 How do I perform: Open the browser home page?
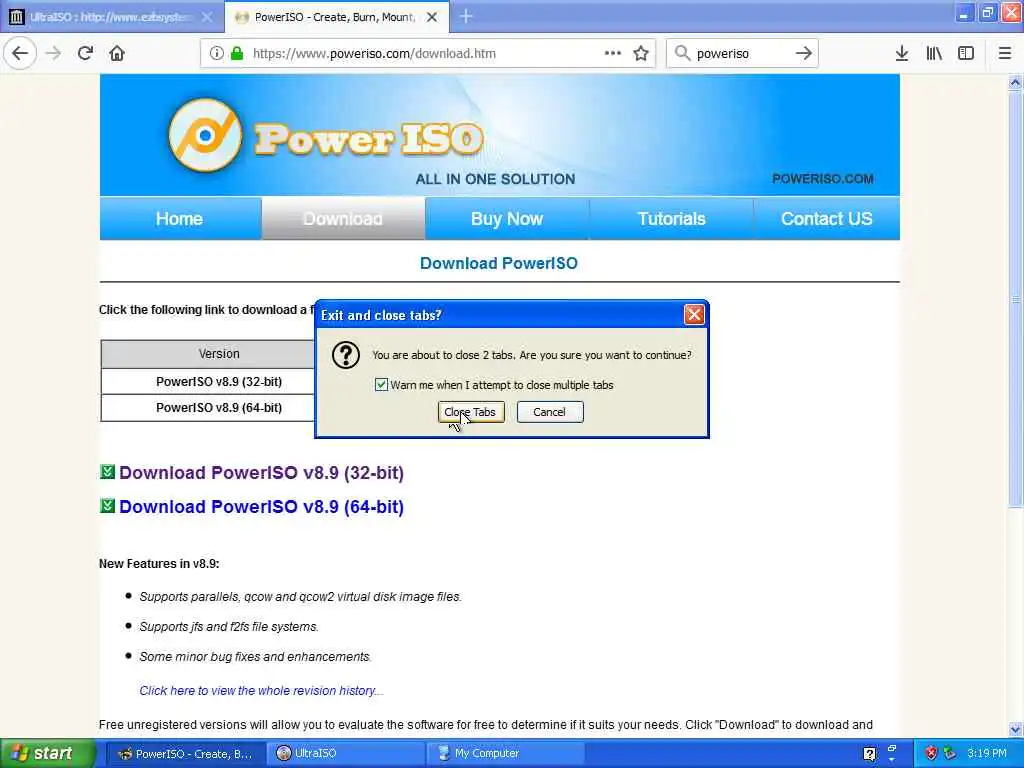coord(117,53)
